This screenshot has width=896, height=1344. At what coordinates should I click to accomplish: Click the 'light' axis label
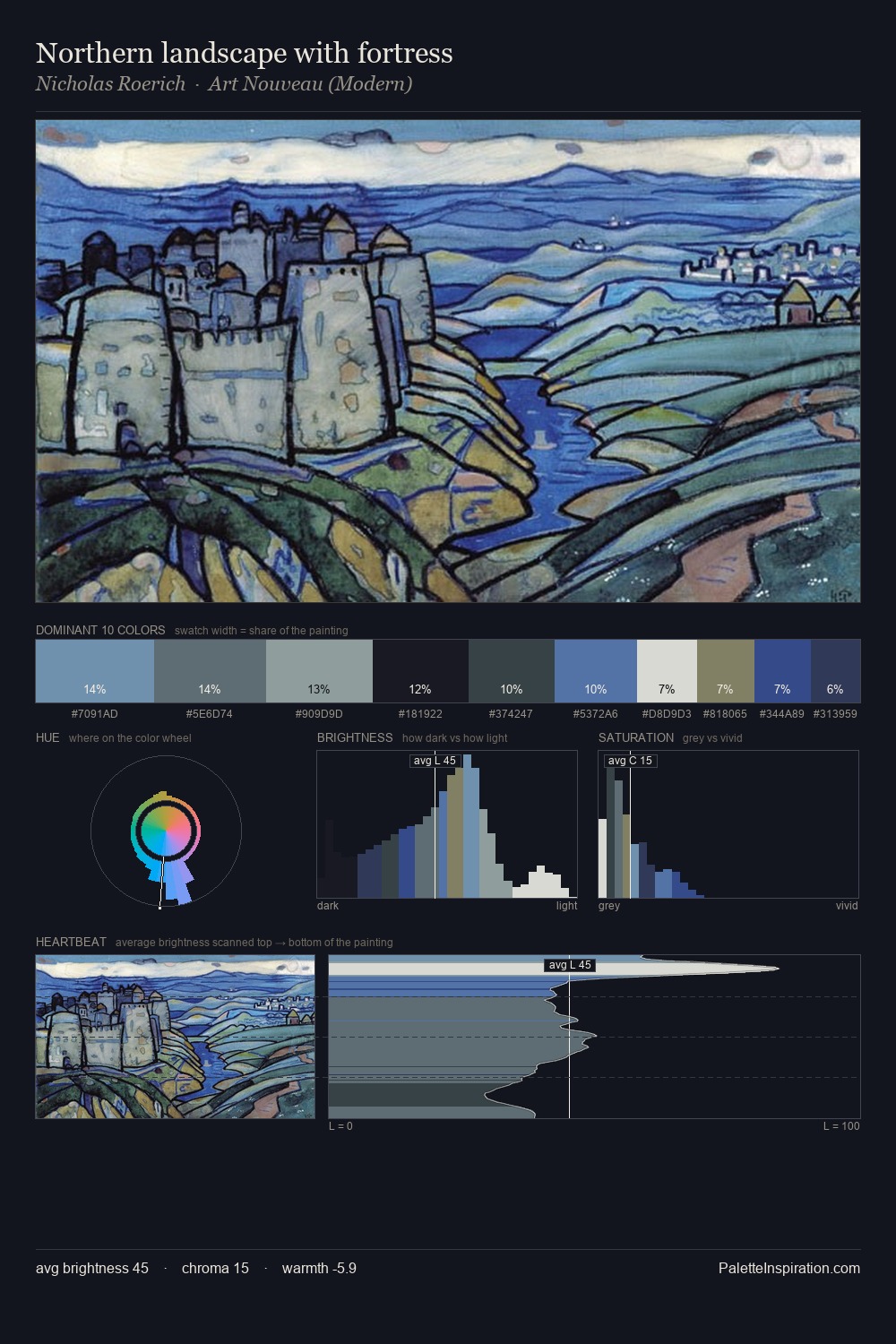(566, 905)
